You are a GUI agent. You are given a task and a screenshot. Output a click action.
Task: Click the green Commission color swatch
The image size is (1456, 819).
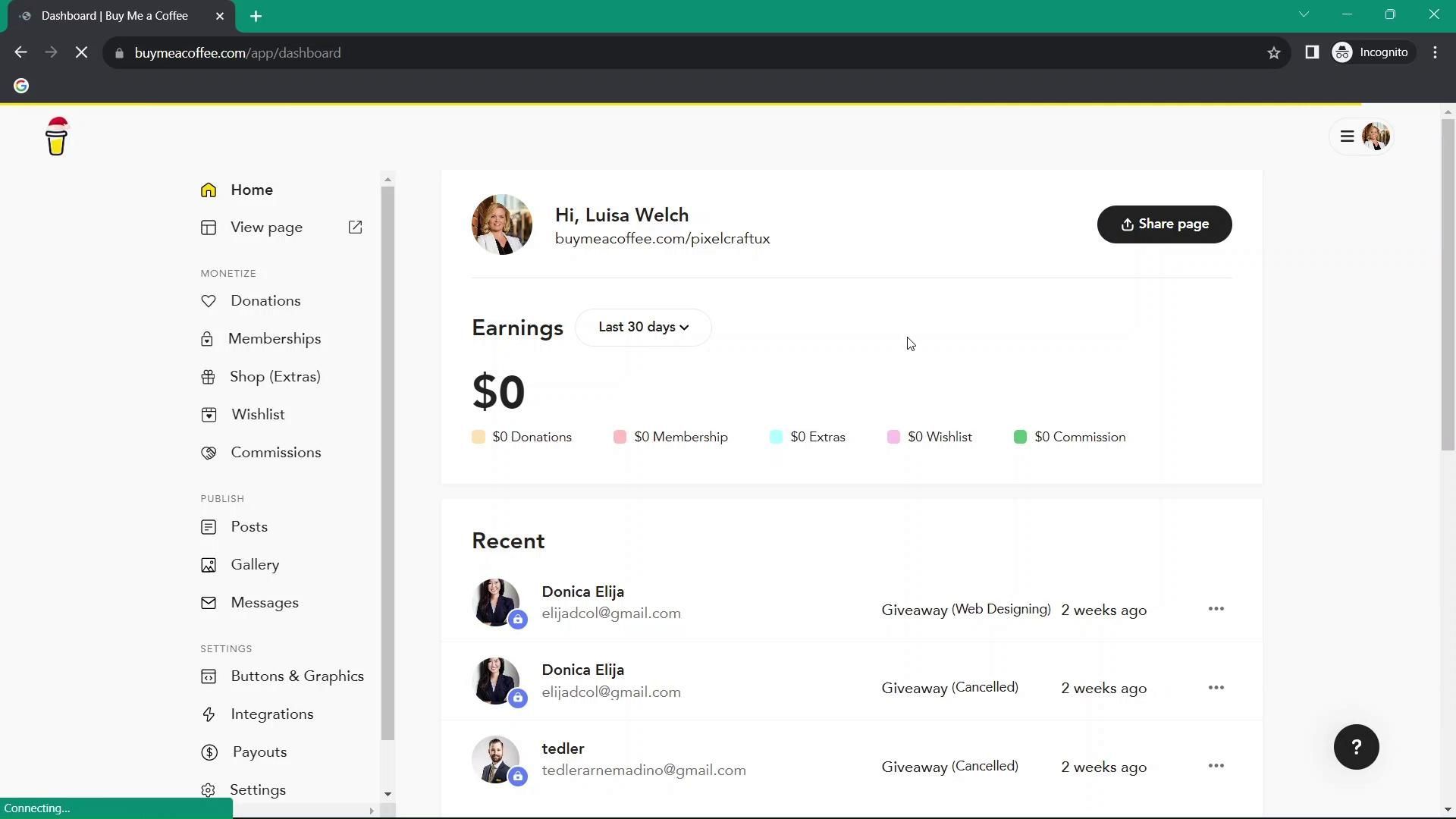(x=1020, y=438)
